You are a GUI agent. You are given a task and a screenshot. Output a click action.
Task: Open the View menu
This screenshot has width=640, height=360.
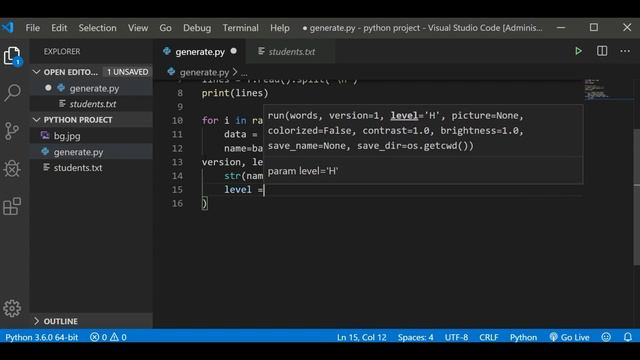tap(138, 28)
